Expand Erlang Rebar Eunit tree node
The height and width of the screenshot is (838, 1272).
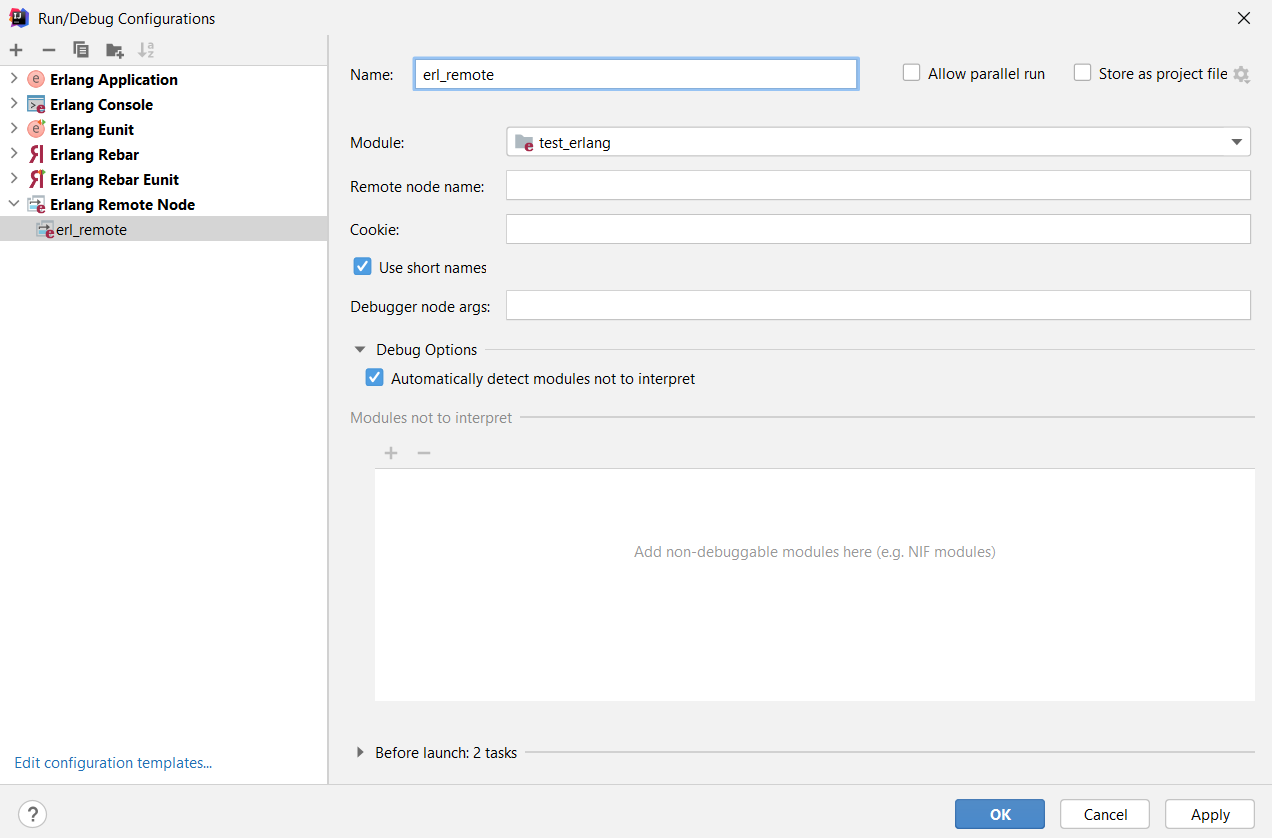click(13, 179)
